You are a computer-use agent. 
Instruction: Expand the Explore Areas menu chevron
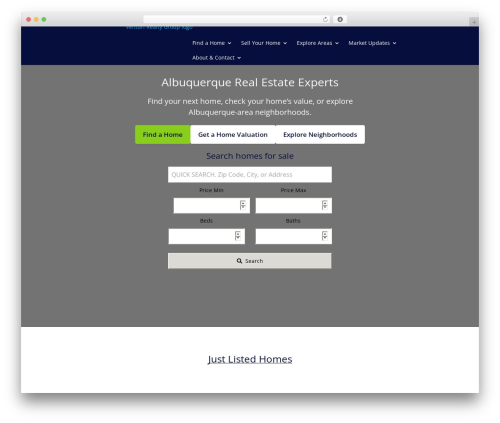coord(337,43)
